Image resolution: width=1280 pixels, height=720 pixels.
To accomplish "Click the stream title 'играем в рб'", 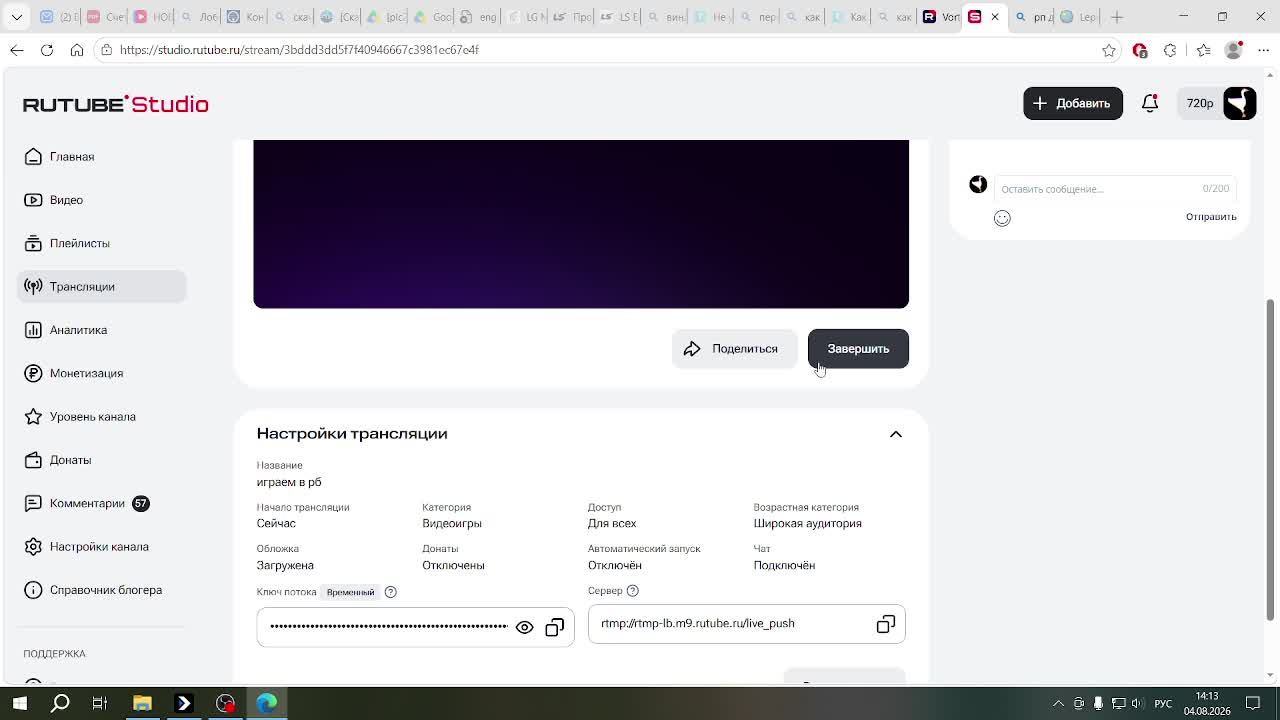I will [x=289, y=482].
